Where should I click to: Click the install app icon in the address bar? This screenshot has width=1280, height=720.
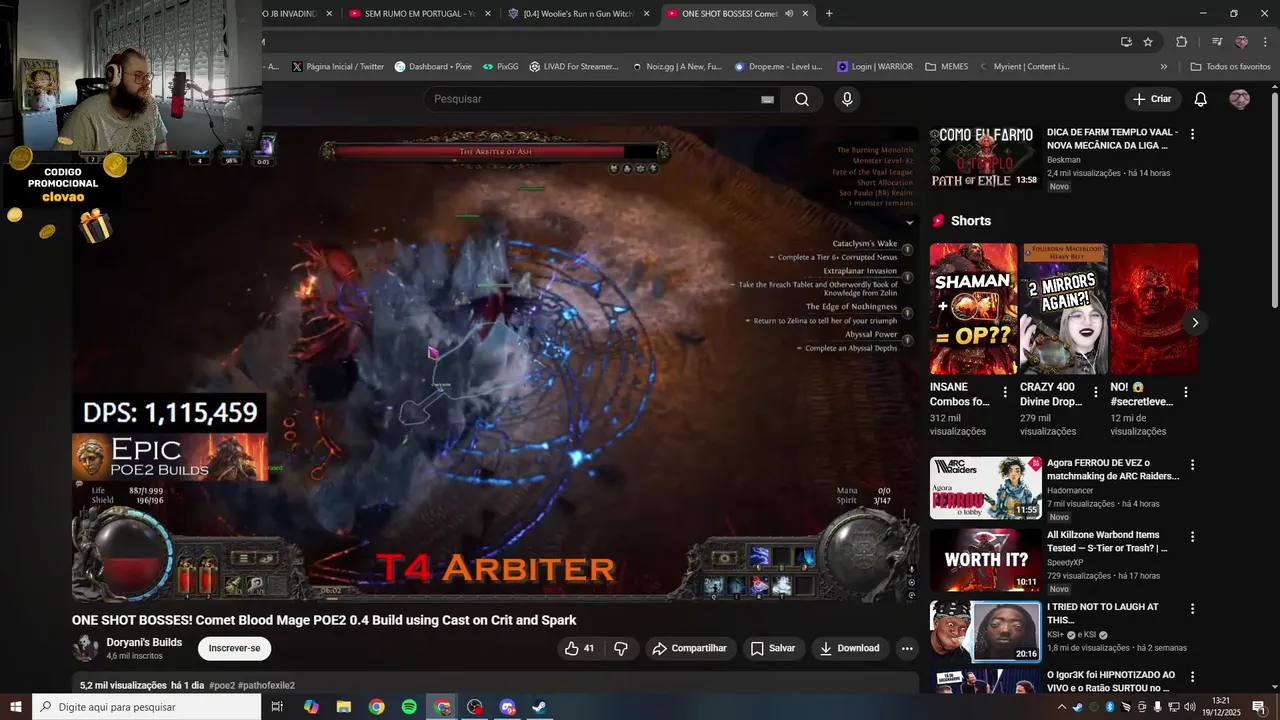[1126, 42]
